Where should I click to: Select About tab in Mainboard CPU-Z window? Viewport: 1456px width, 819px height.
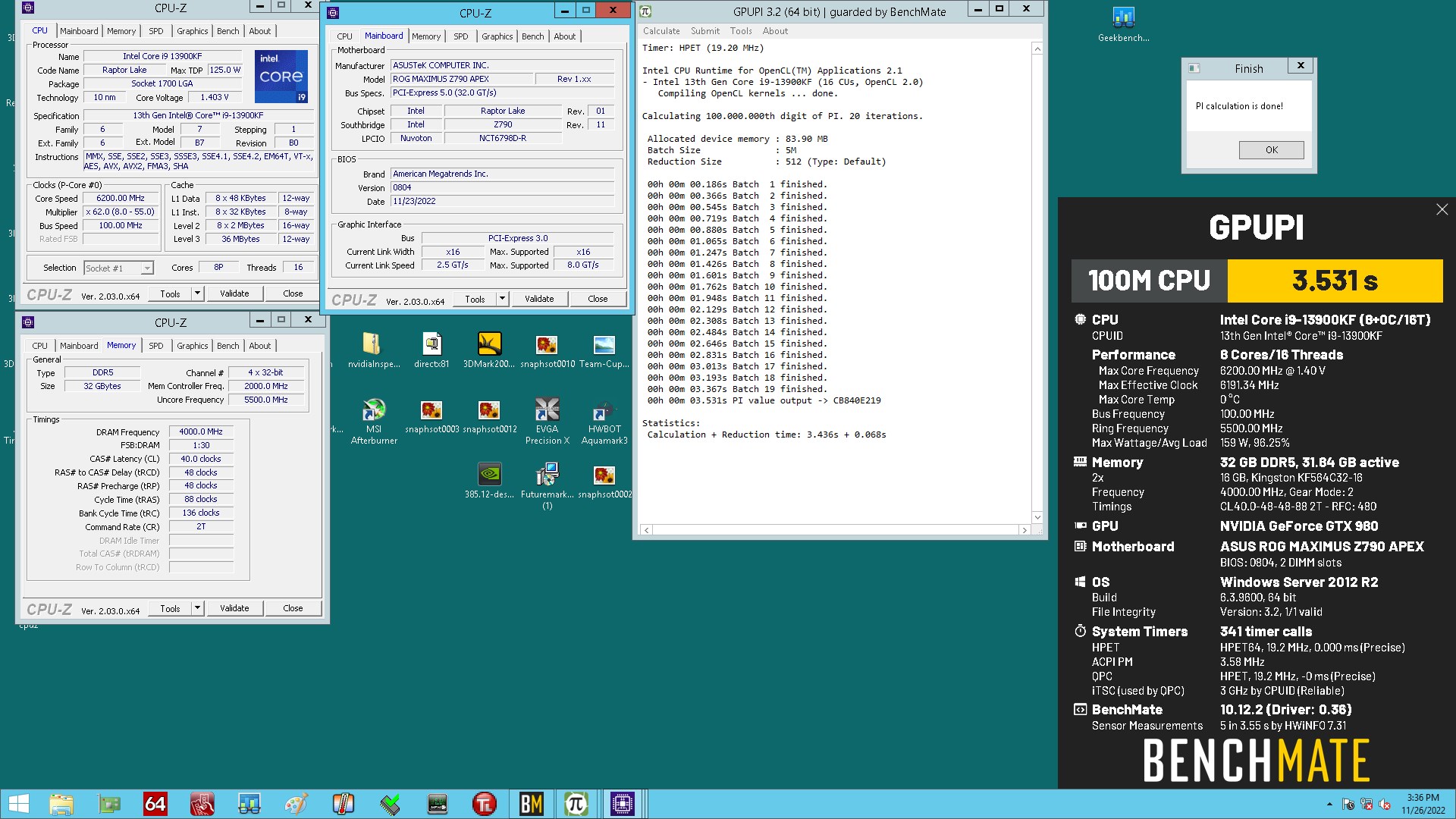[564, 36]
